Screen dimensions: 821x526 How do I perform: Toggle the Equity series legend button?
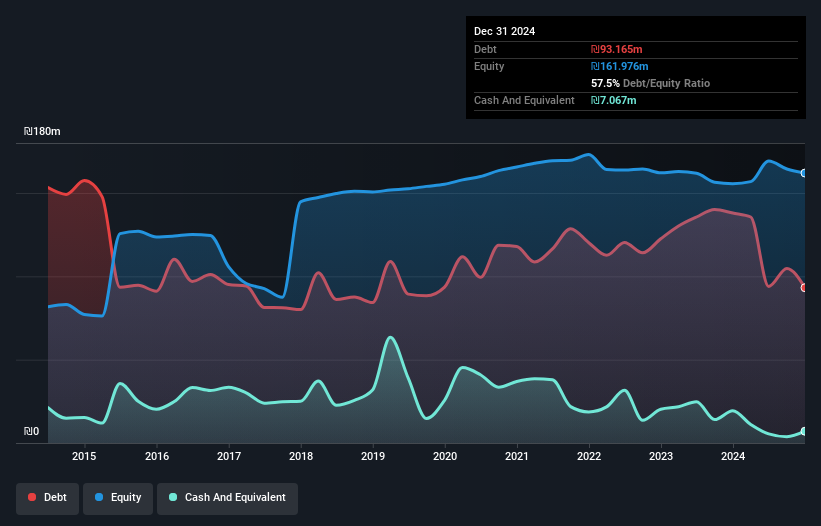118,498
